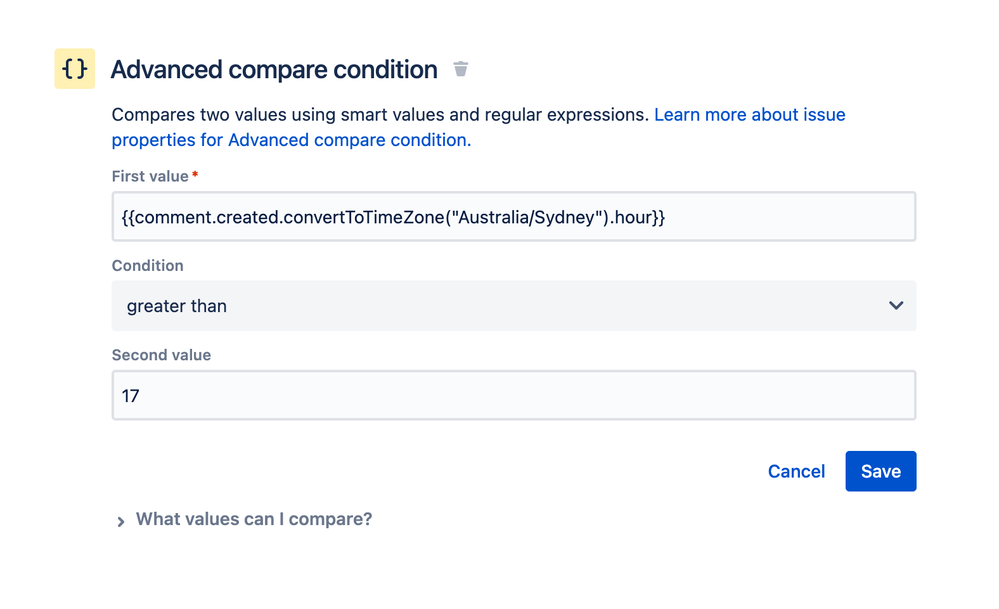Image resolution: width=999 pixels, height=609 pixels.
Task: Click the 'Second value' field label
Action: 161,355
